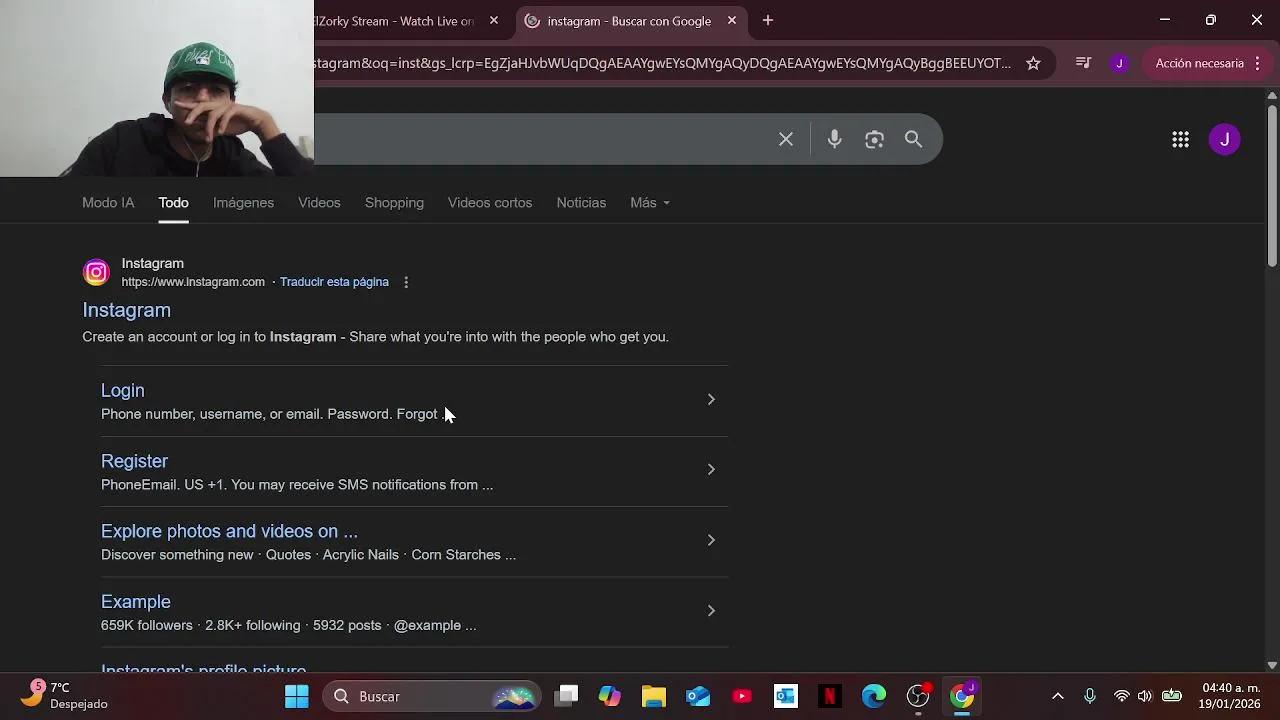The height and width of the screenshot is (720, 1280).
Task: Expand the Example sitelink chevron
Action: [711, 610]
